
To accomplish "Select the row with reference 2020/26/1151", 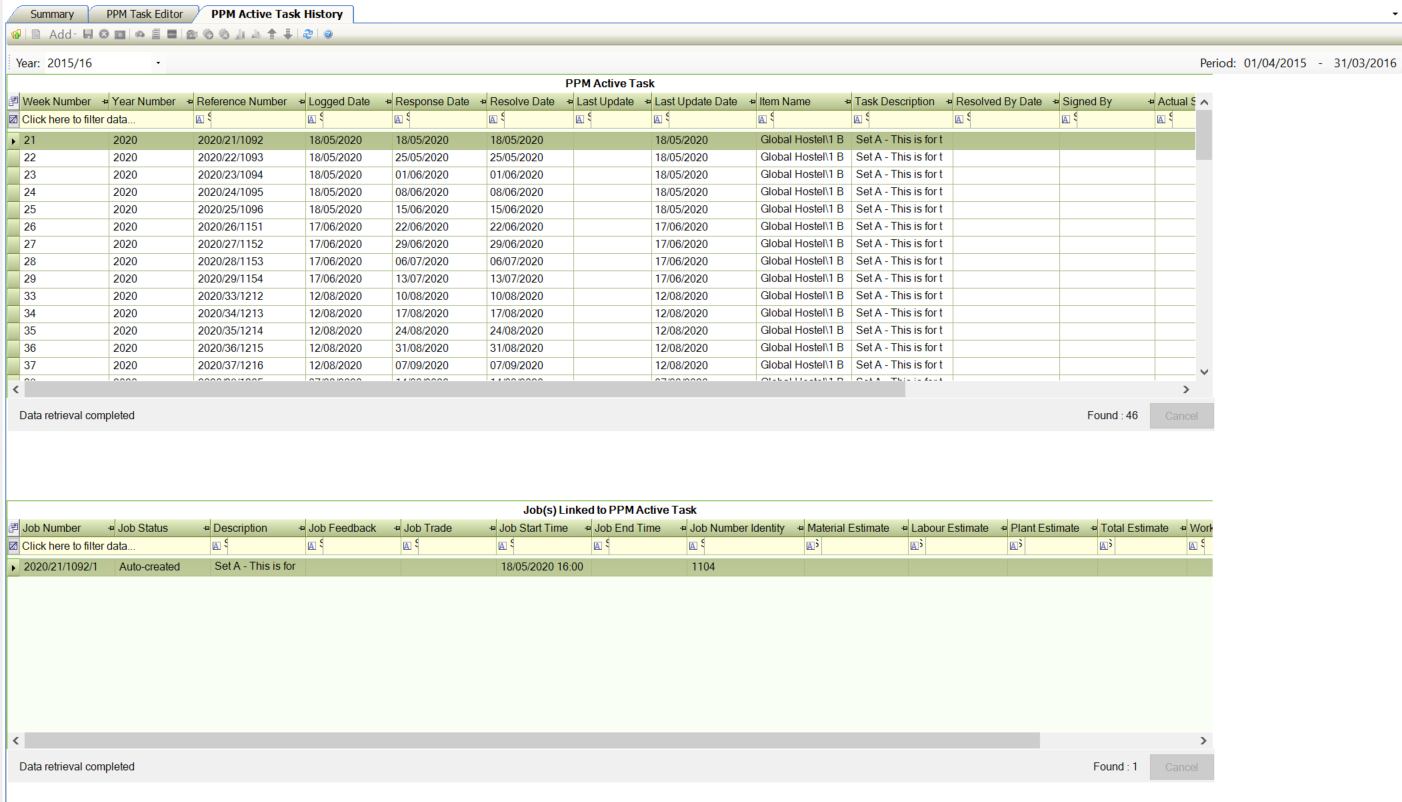I will coord(230,227).
